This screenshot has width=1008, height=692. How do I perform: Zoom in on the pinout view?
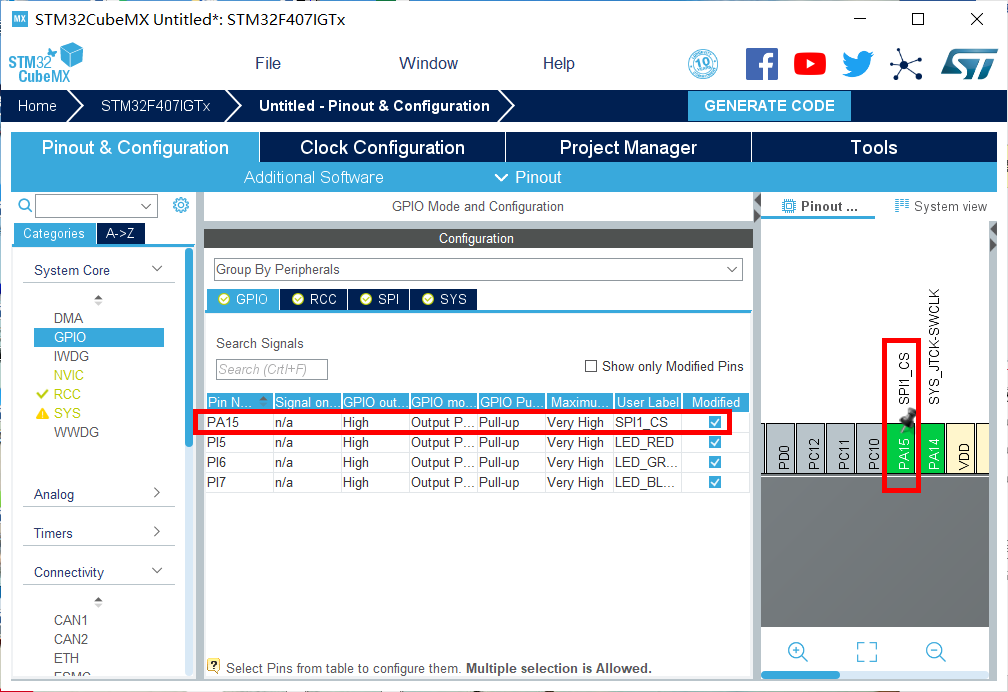pos(798,652)
